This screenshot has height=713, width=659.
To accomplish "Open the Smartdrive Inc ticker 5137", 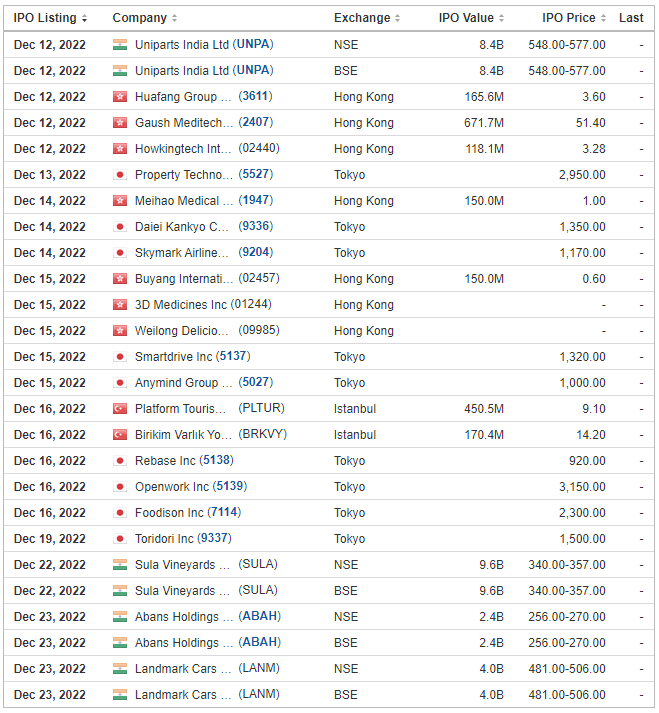I will point(233,356).
